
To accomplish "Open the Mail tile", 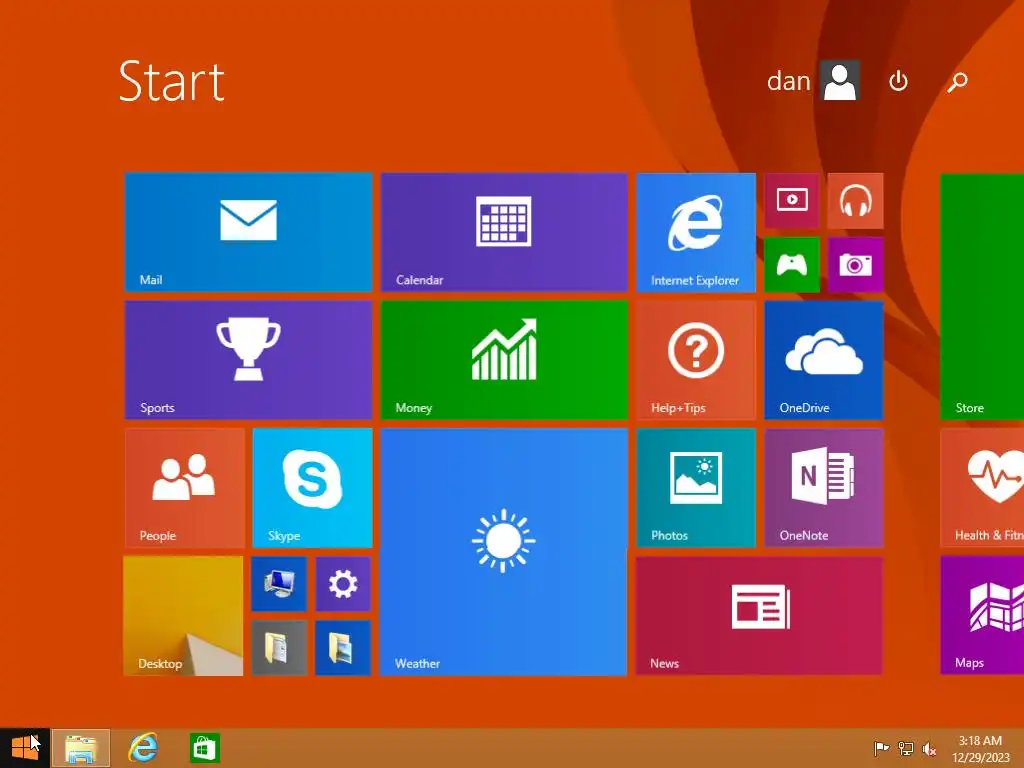I will click(248, 232).
